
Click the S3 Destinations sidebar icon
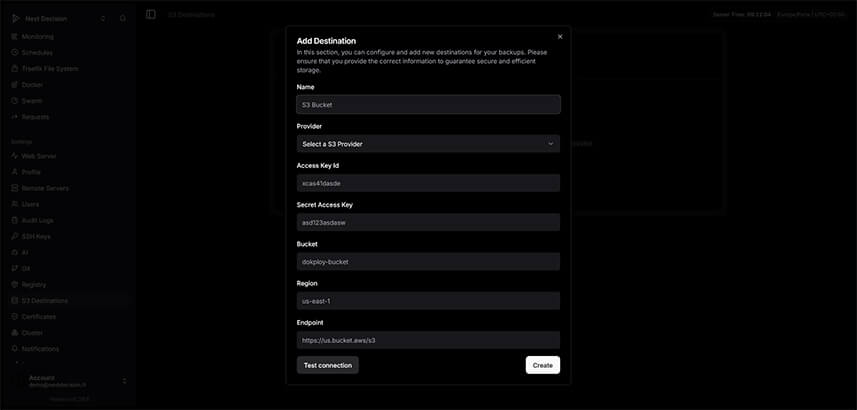[15, 301]
